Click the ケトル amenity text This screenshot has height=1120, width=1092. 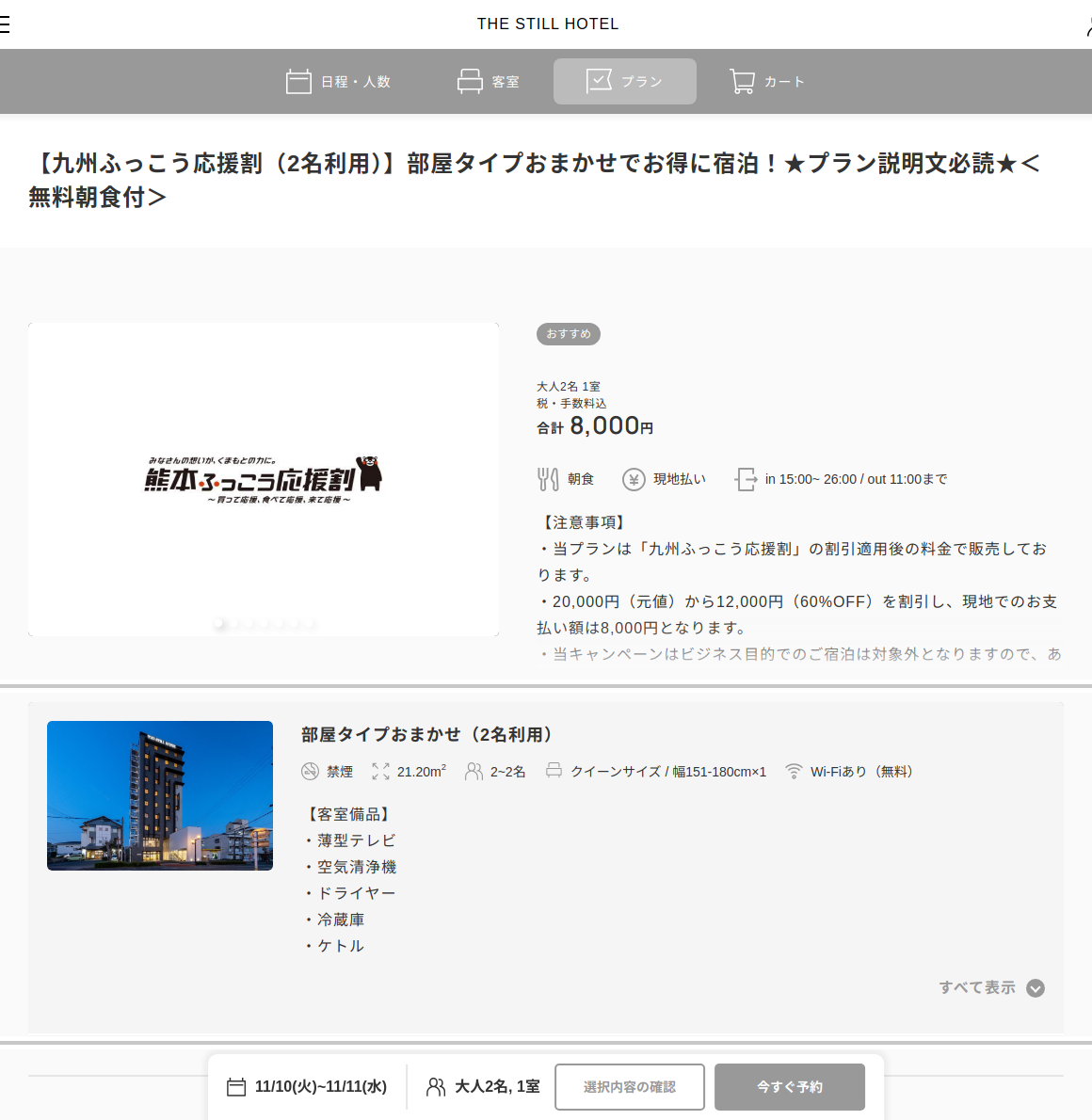tap(341, 946)
